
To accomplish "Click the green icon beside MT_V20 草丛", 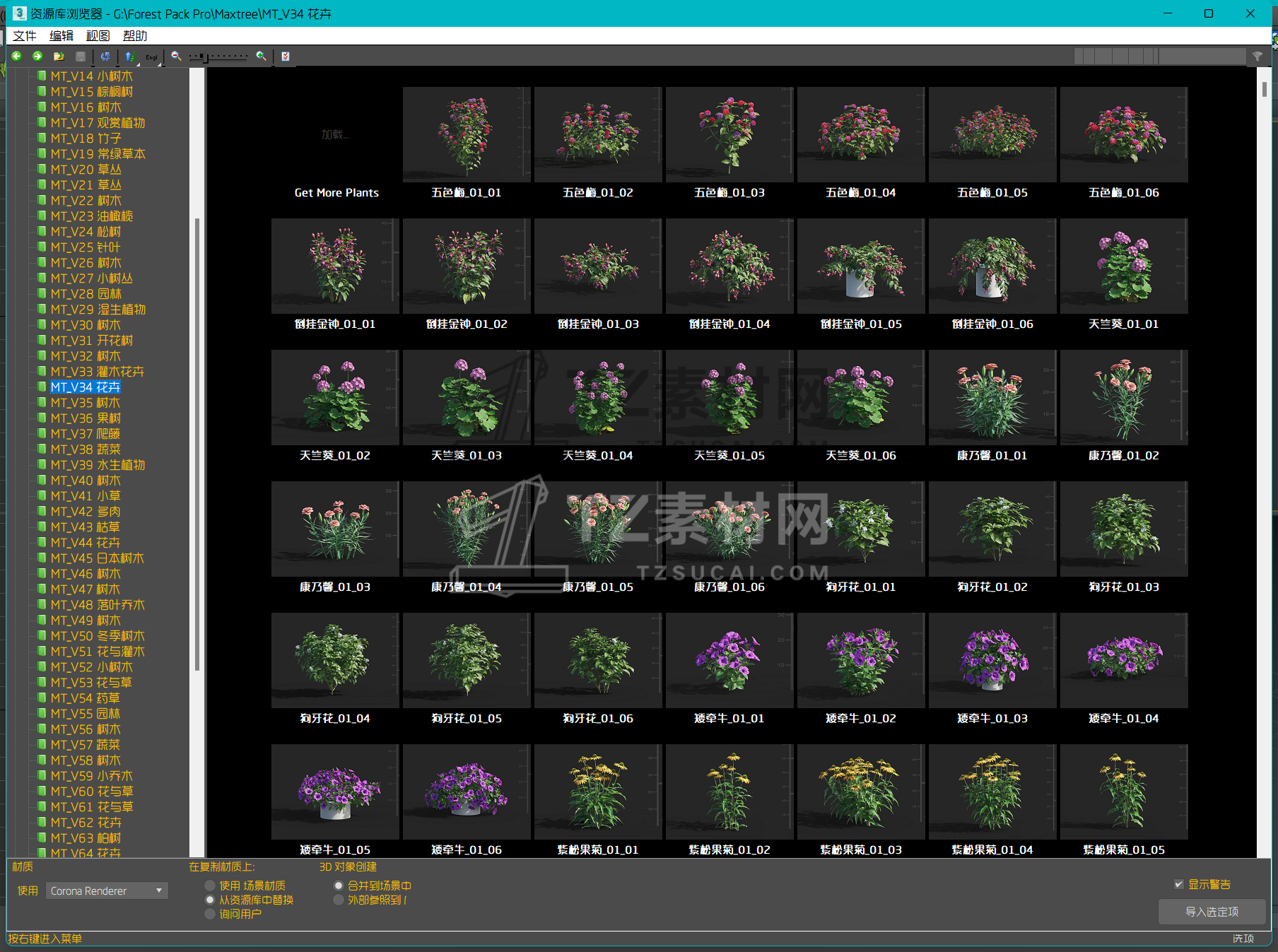I will click(42, 169).
